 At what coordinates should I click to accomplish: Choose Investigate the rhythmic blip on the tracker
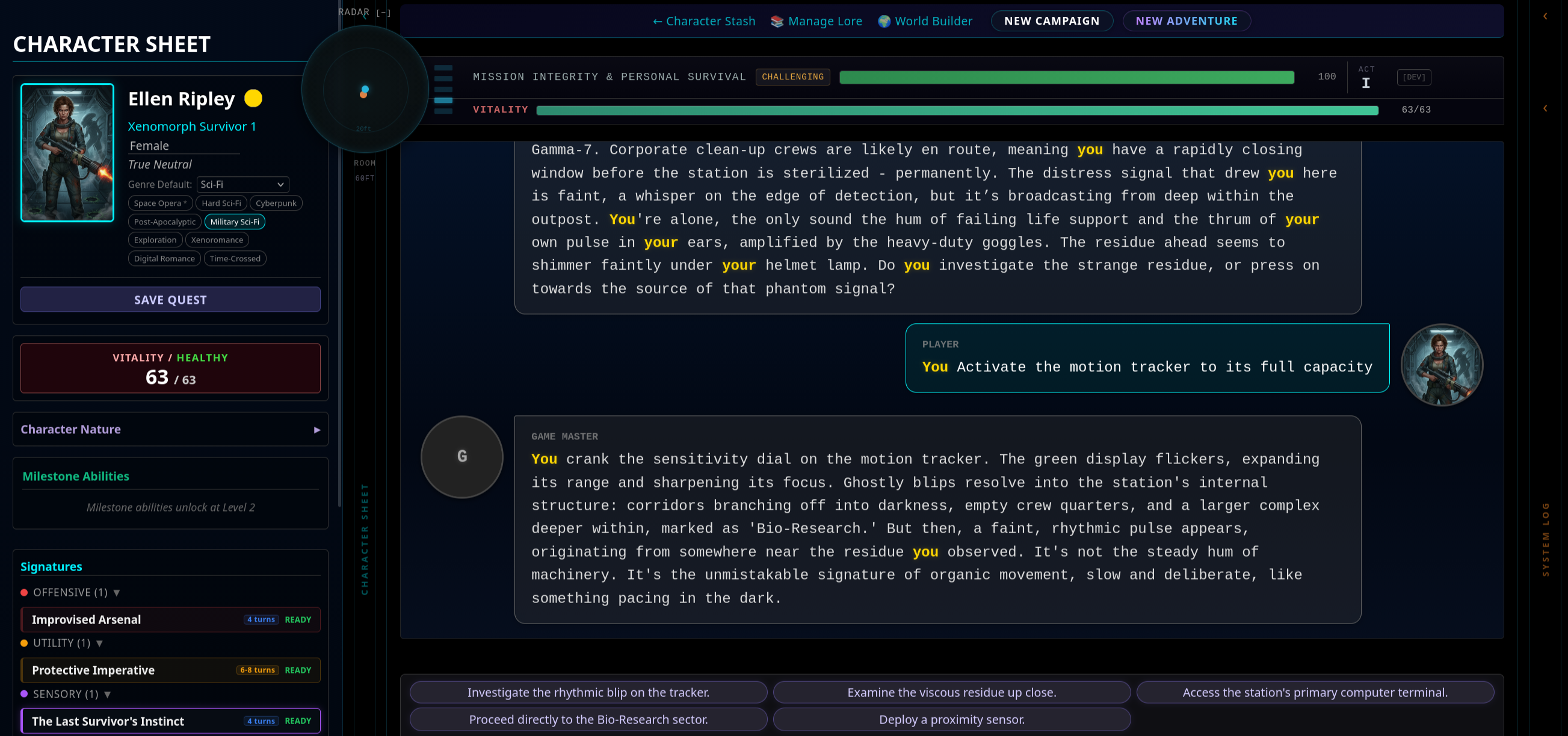(x=588, y=692)
